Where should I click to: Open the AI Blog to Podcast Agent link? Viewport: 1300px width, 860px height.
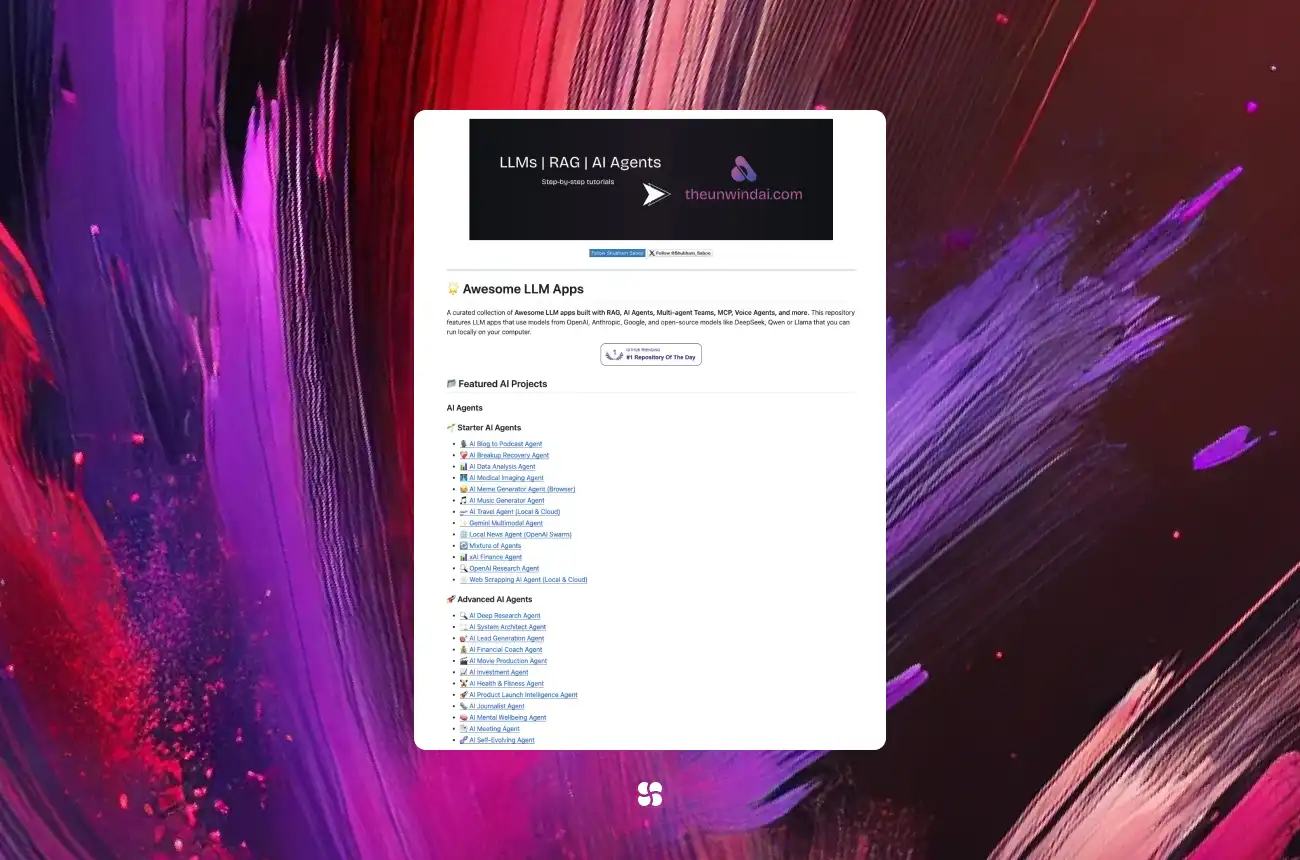coord(500,444)
